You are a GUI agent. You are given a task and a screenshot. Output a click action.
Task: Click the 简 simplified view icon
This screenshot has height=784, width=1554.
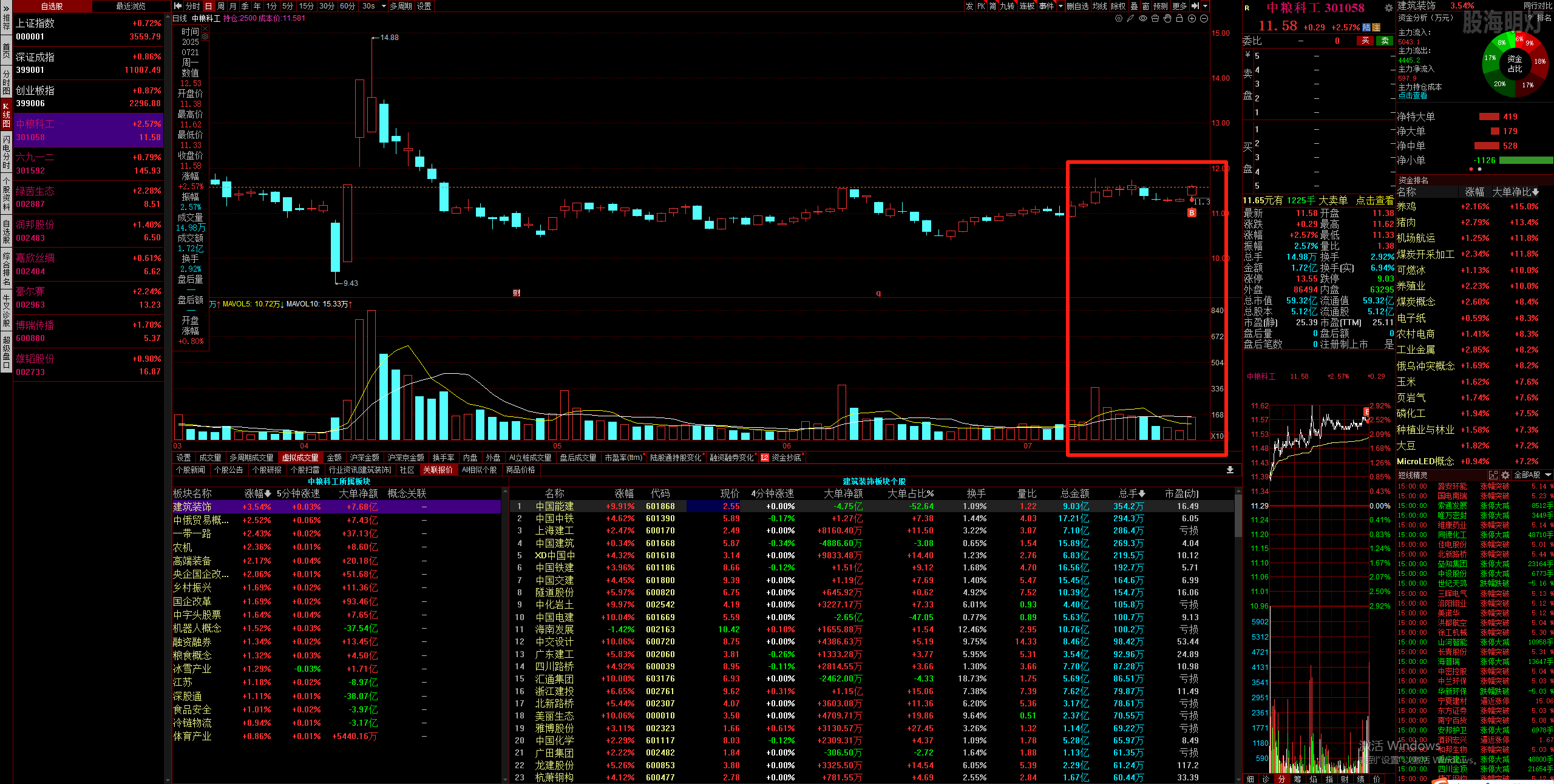[x=992, y=6]
